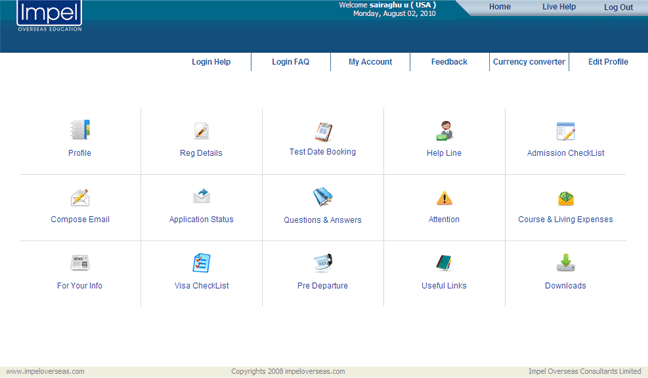Click the For Your Info newspaper icon
The image size is (648, 378).
(80, 263)
